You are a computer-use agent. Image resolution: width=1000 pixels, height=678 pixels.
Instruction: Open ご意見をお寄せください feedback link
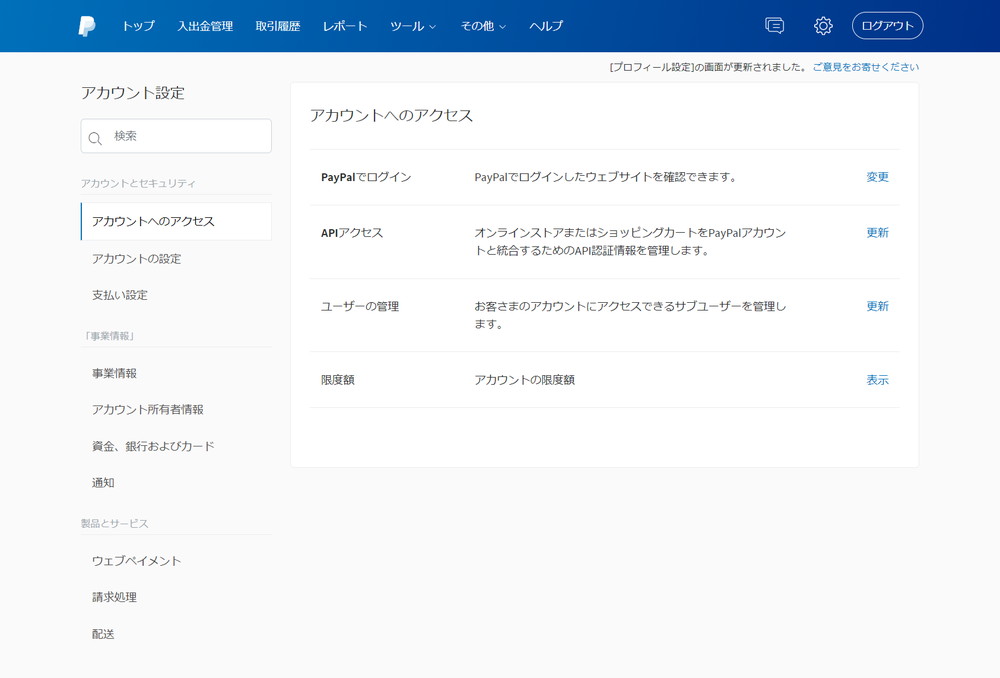point(865,67)
